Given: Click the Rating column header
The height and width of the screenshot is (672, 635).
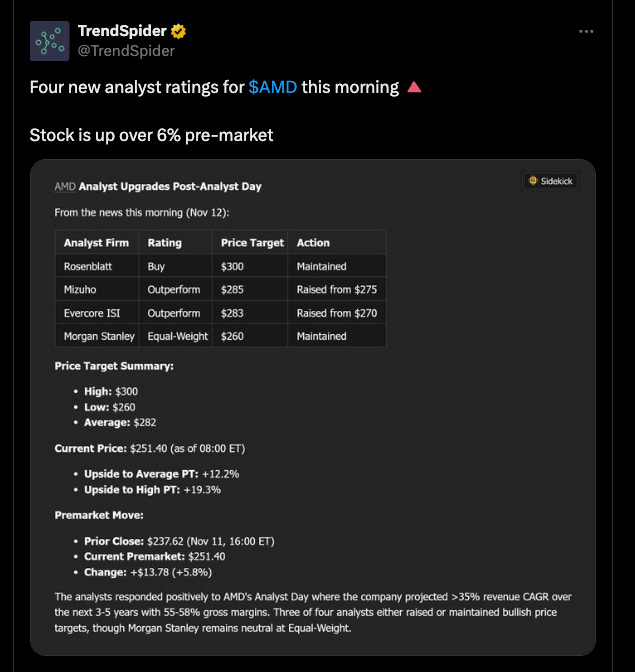Looking at the screenshot, I should click(164, 242).
